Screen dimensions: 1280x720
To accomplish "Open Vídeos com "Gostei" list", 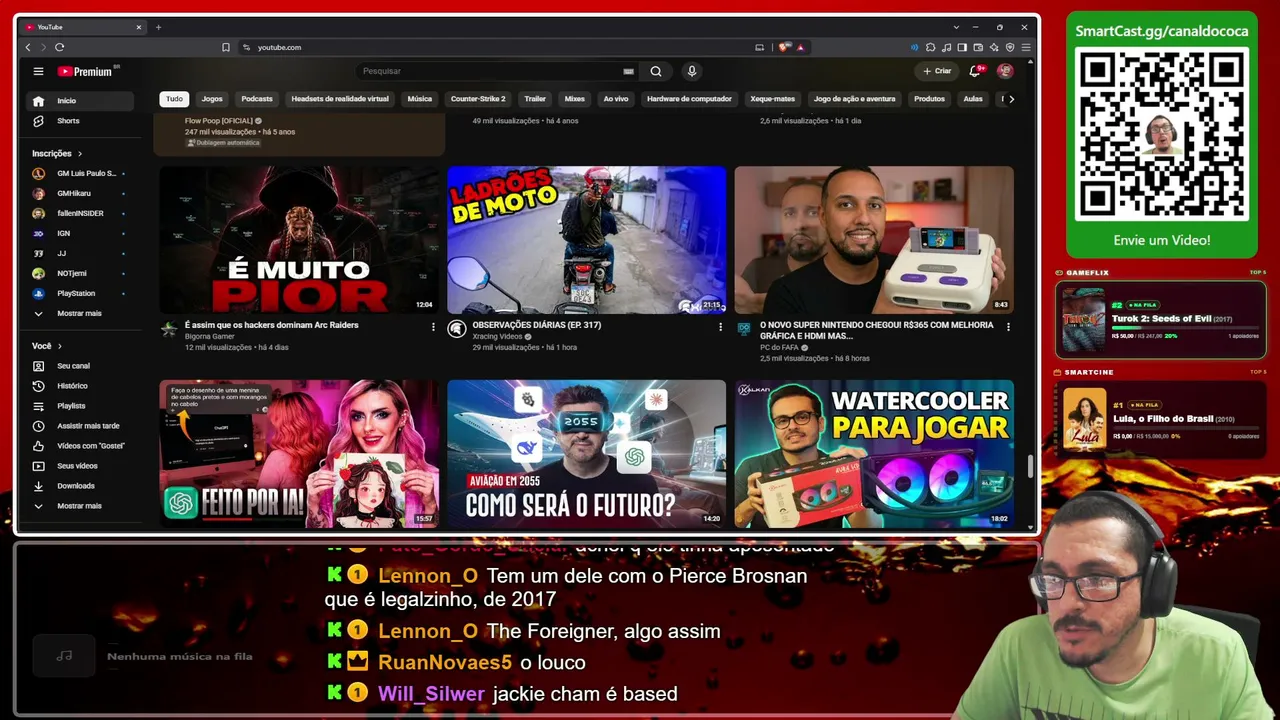I will point(80,446).
